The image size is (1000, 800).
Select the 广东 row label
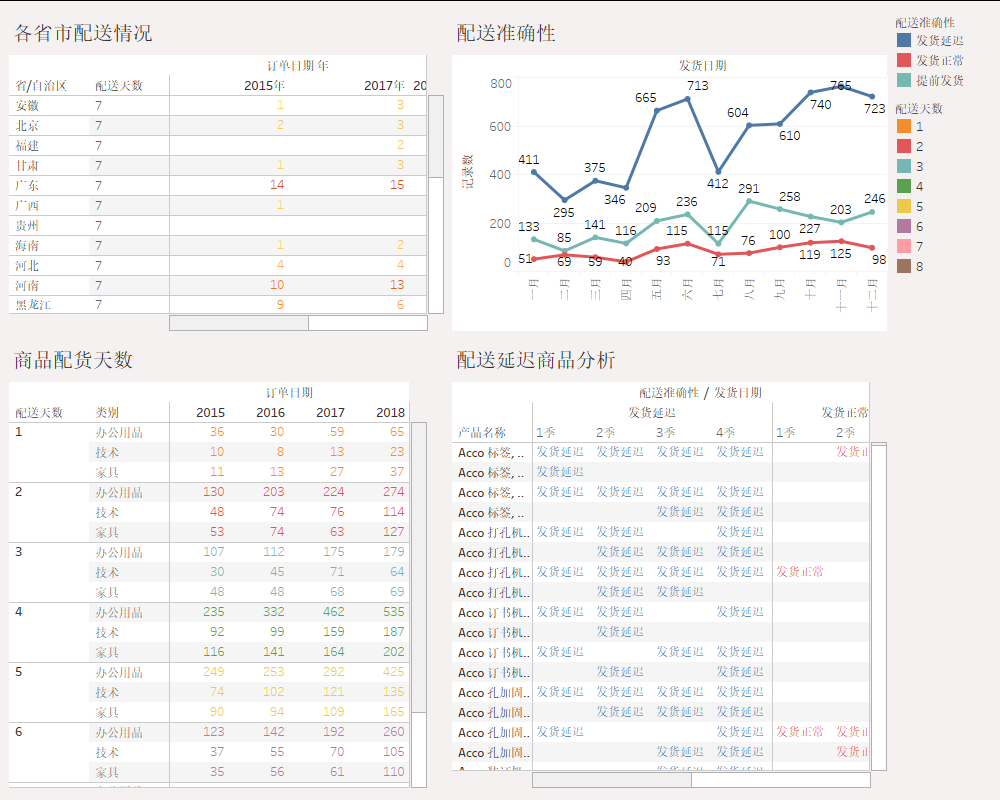28,186
